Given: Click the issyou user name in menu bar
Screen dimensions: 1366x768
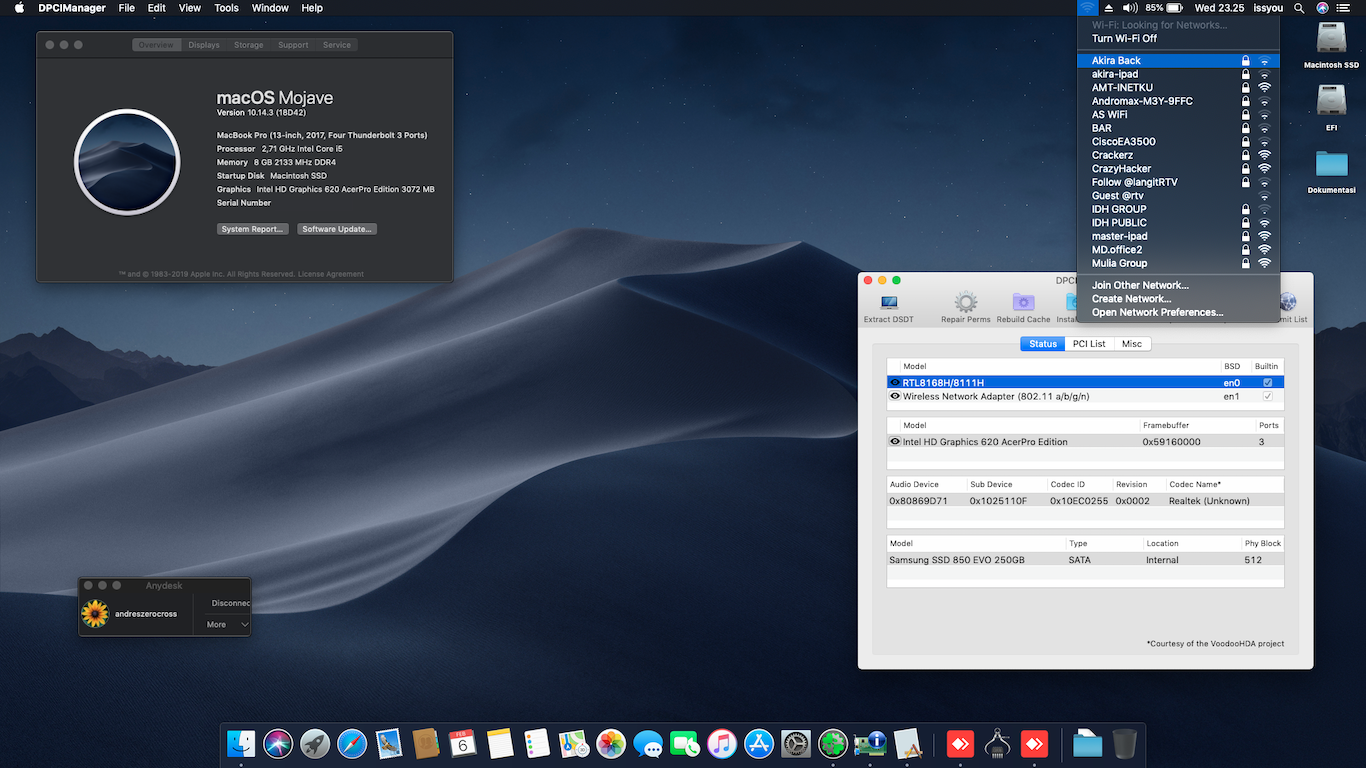Looking at the screenshot, I should point(1268,8).
